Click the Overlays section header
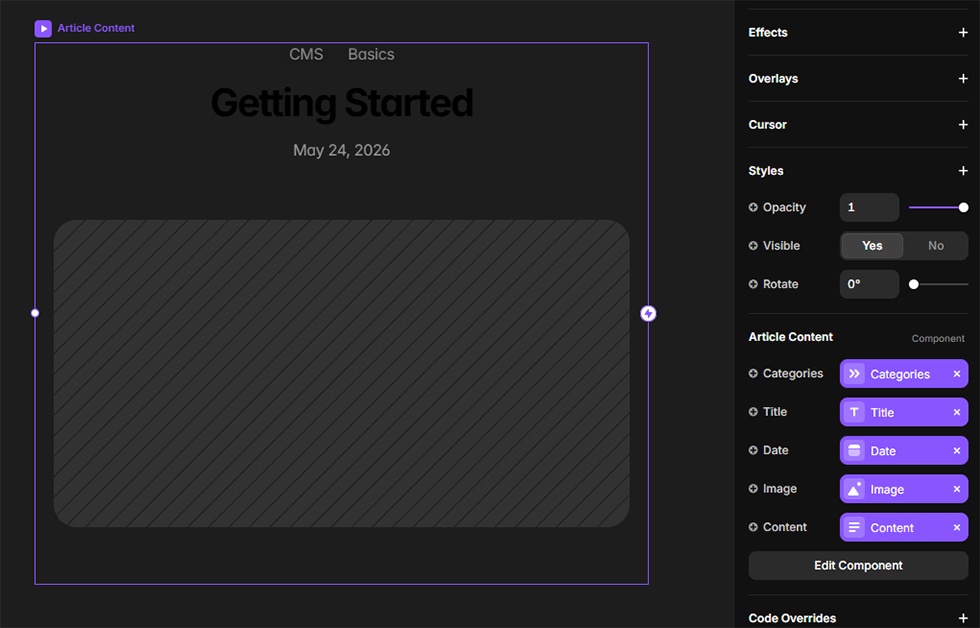This screenshot has height=628, width=980. pyautogui.click(x=773, y=79)
